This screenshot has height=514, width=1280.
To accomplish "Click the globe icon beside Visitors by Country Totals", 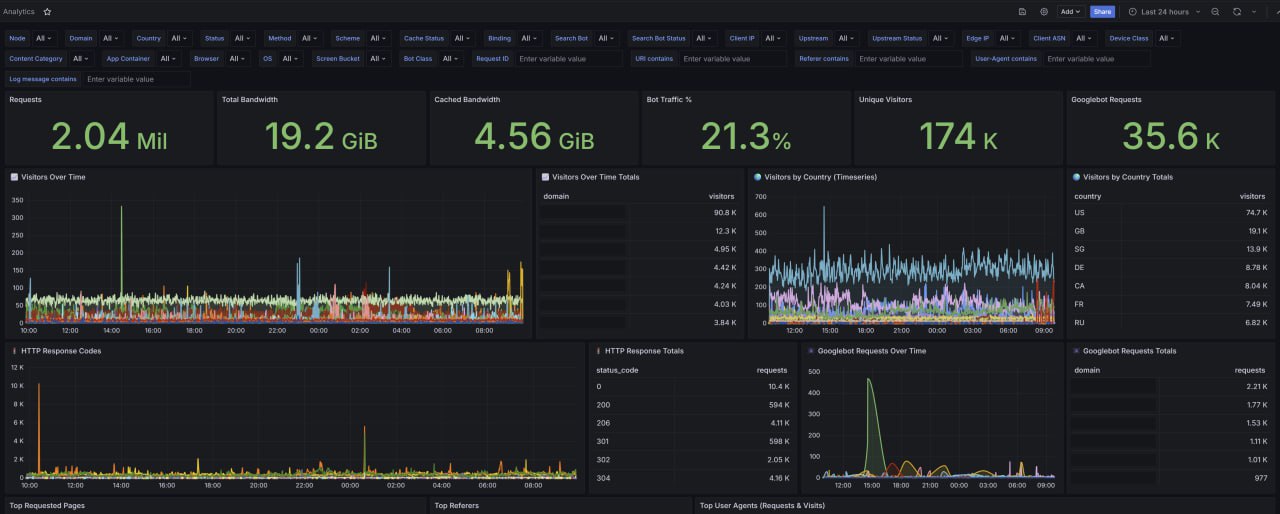I will pyautogui.click(x=1076, y=177).
